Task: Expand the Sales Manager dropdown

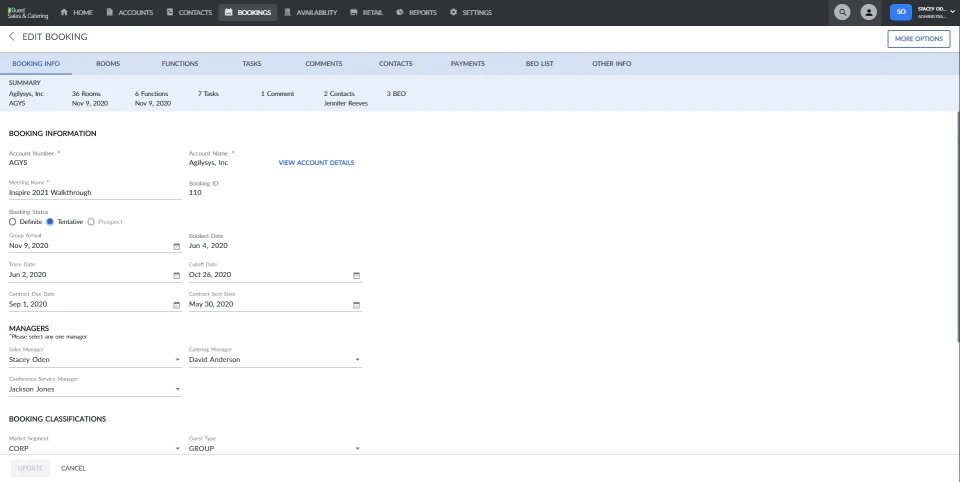Action: click(178, 360)
